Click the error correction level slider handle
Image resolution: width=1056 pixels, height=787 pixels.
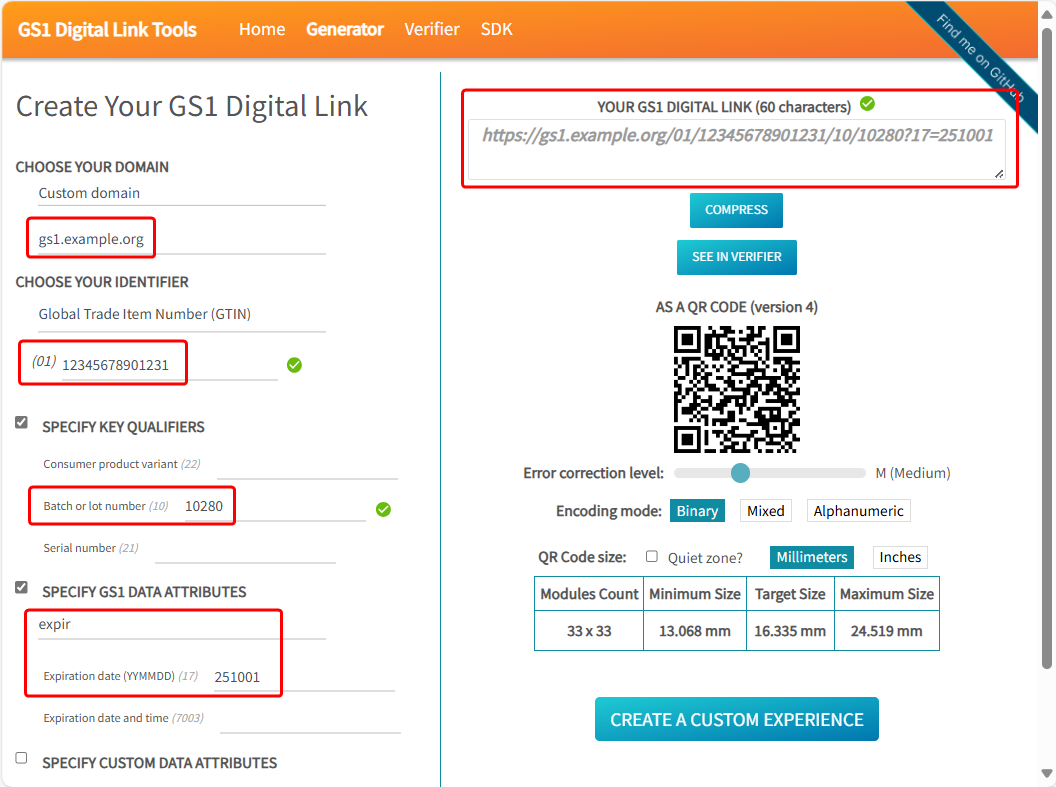[740, 473]
